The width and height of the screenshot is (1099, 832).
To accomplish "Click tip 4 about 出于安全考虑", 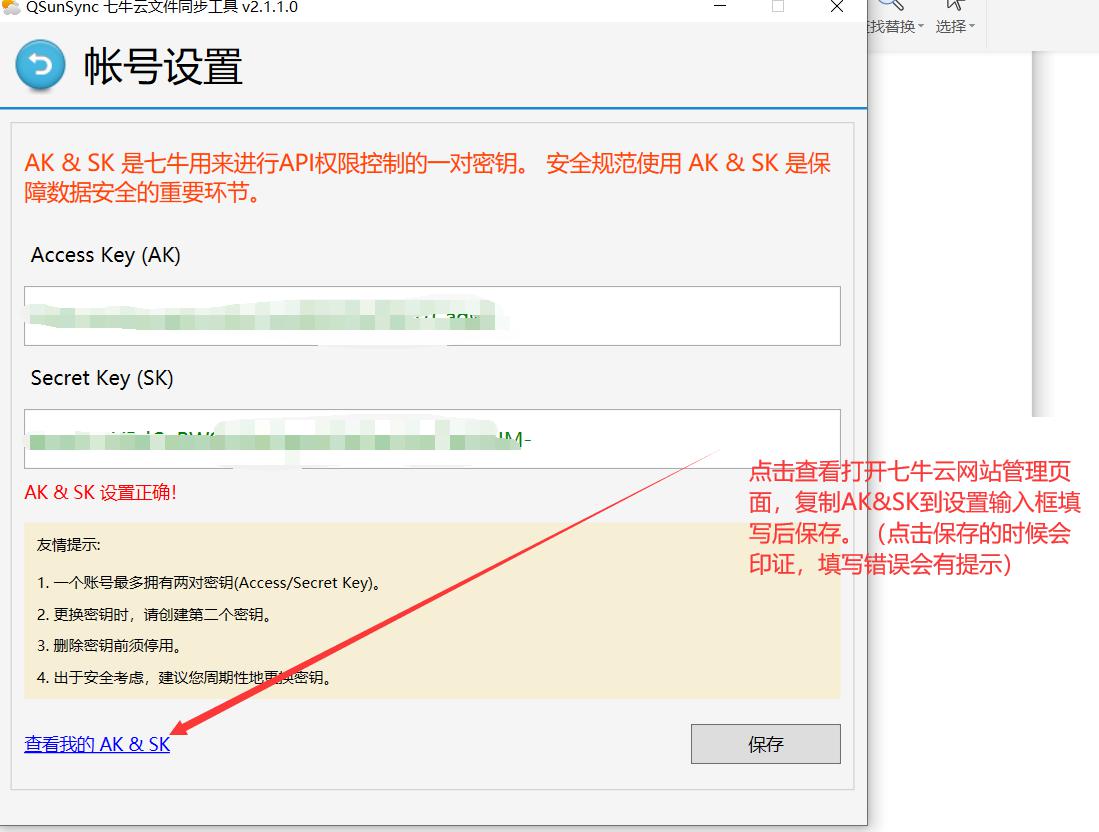I will (184, 677).
